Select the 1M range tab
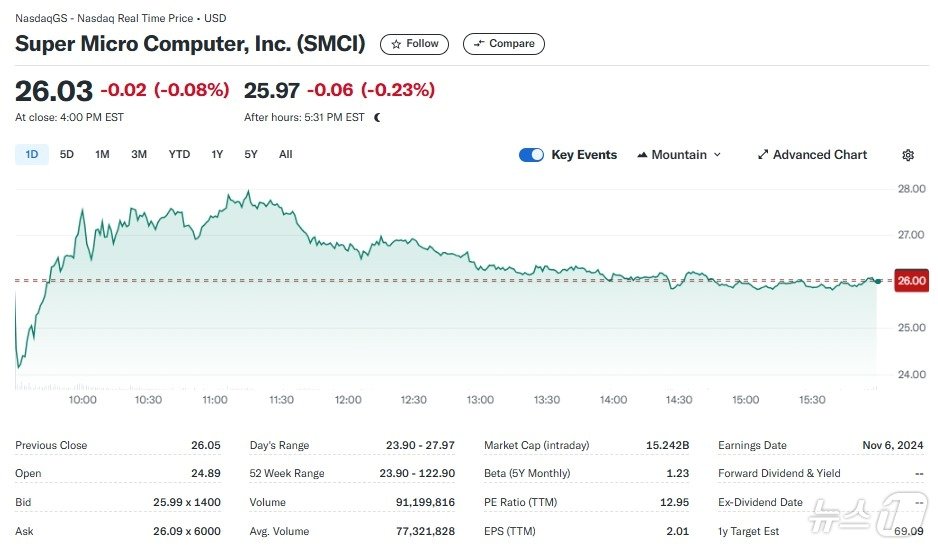Screen dimensions: 938x549 pos(102,154)
